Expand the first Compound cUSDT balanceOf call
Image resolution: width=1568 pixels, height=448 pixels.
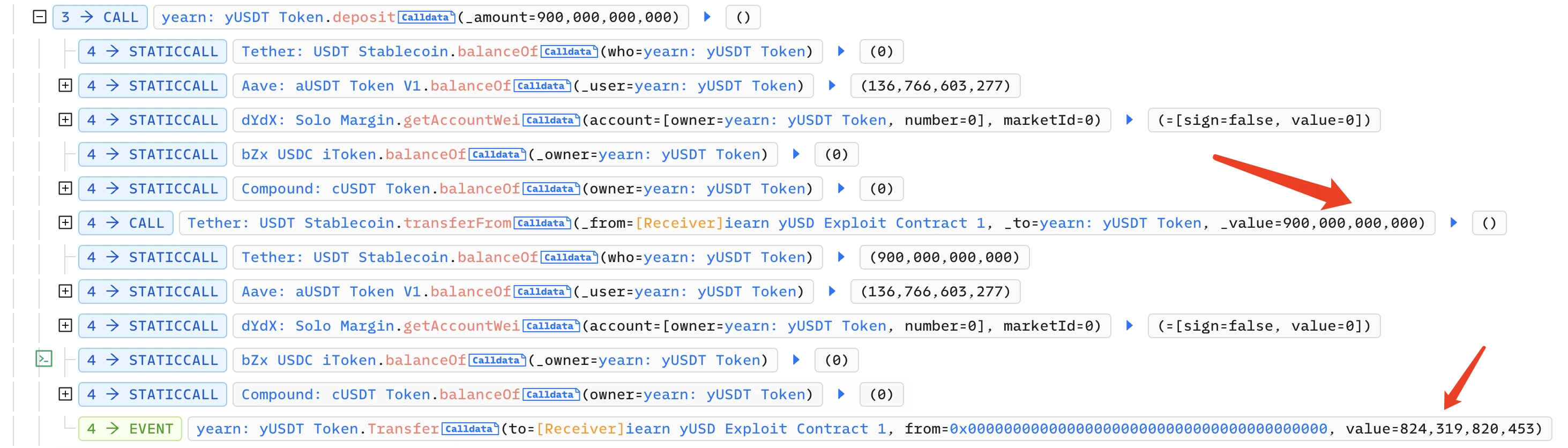[x=65, y=189]
